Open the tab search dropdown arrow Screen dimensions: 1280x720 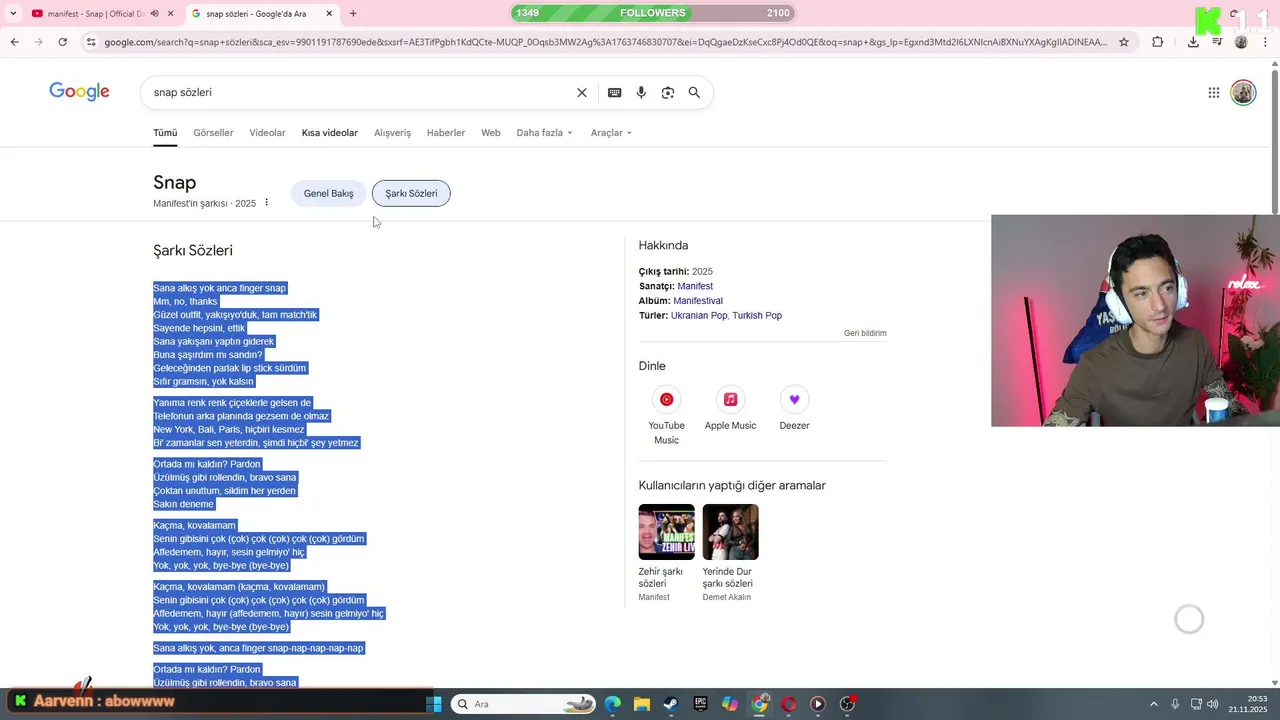click(x=13, y=13)
